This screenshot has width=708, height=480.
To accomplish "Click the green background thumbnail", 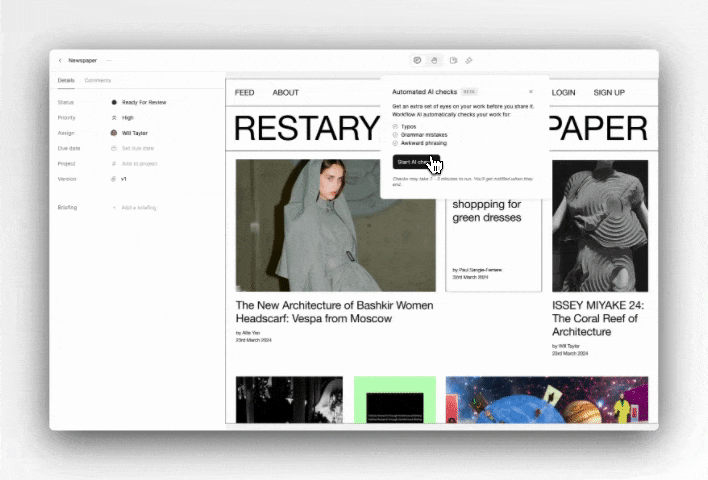I will pos(395,400).
